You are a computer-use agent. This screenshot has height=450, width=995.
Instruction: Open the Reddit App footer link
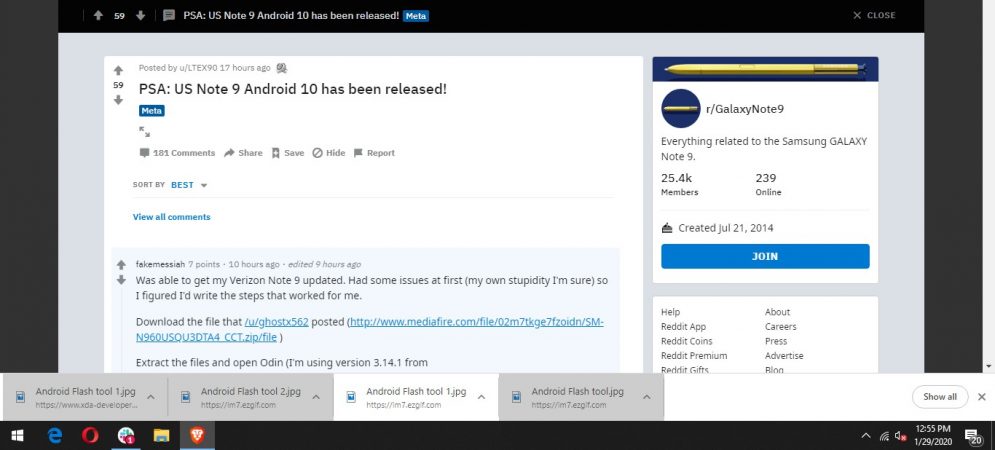click(683, 326)
